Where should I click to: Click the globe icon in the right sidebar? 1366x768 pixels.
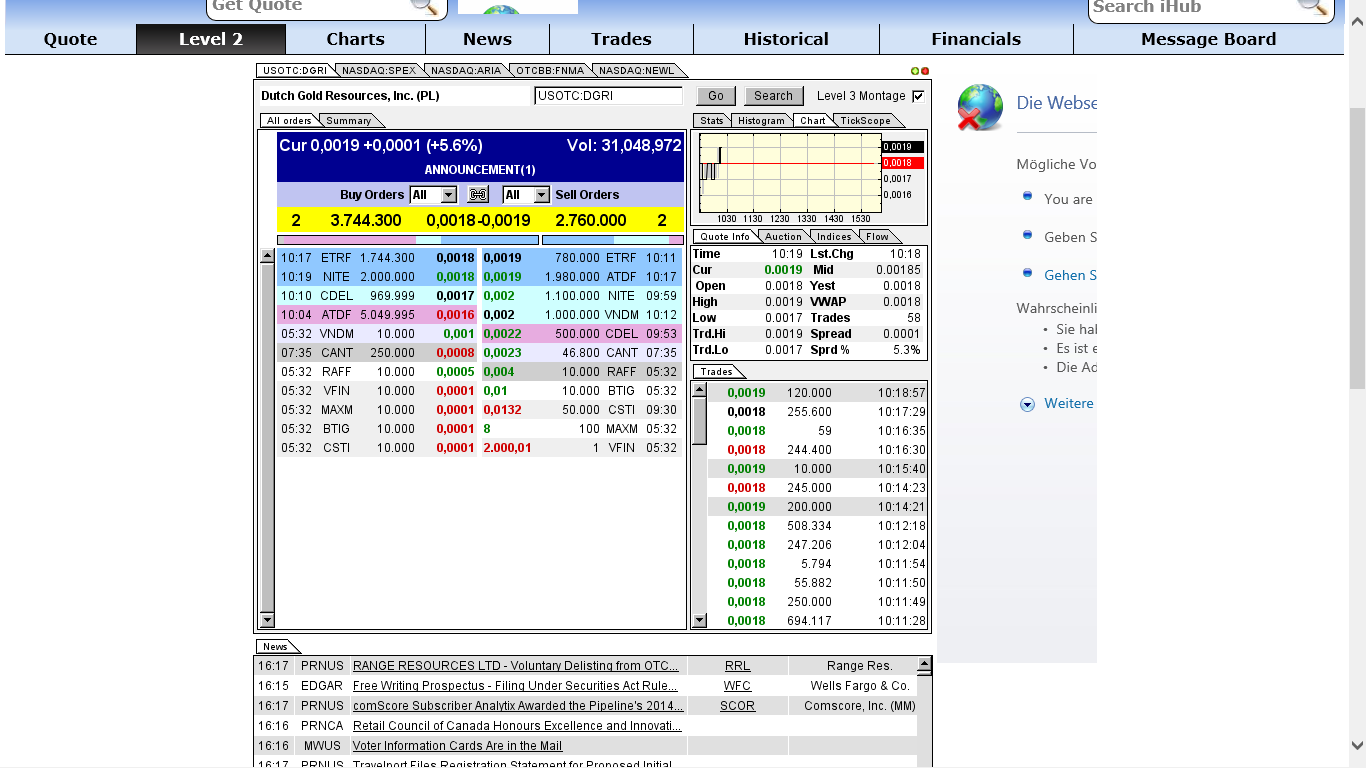(979, 108)
